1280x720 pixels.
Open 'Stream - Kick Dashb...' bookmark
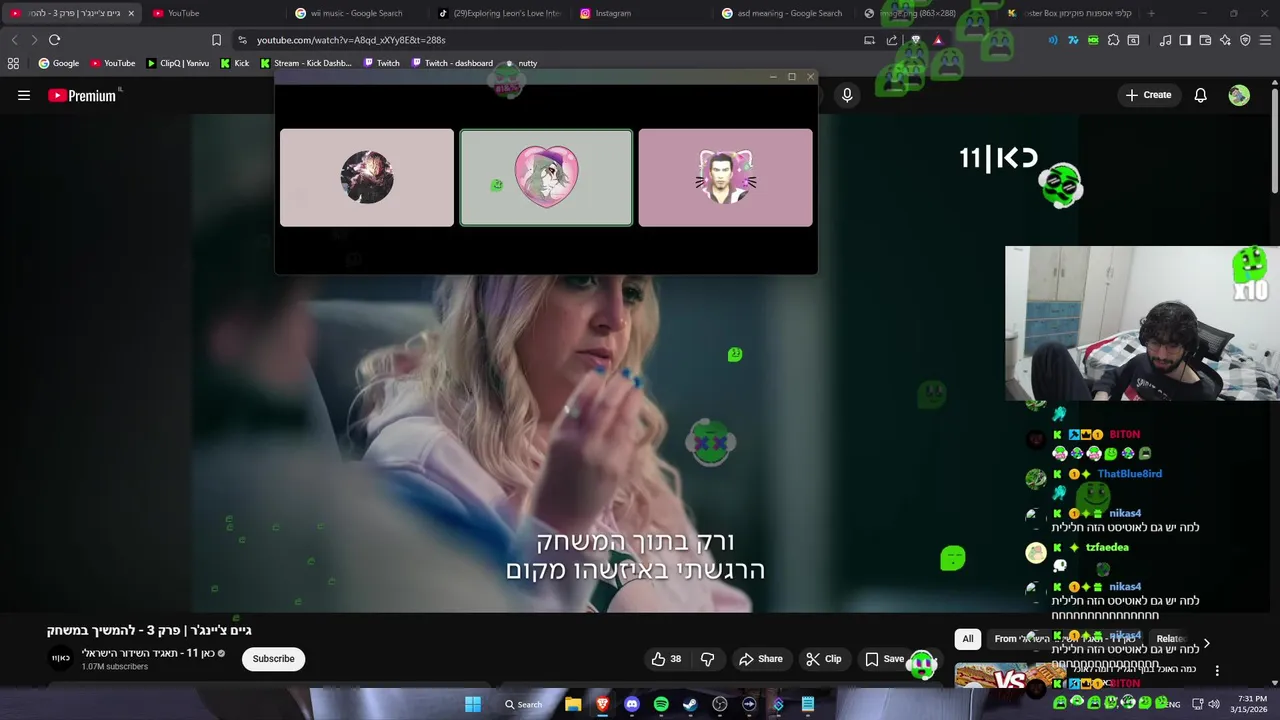[306, 63]
